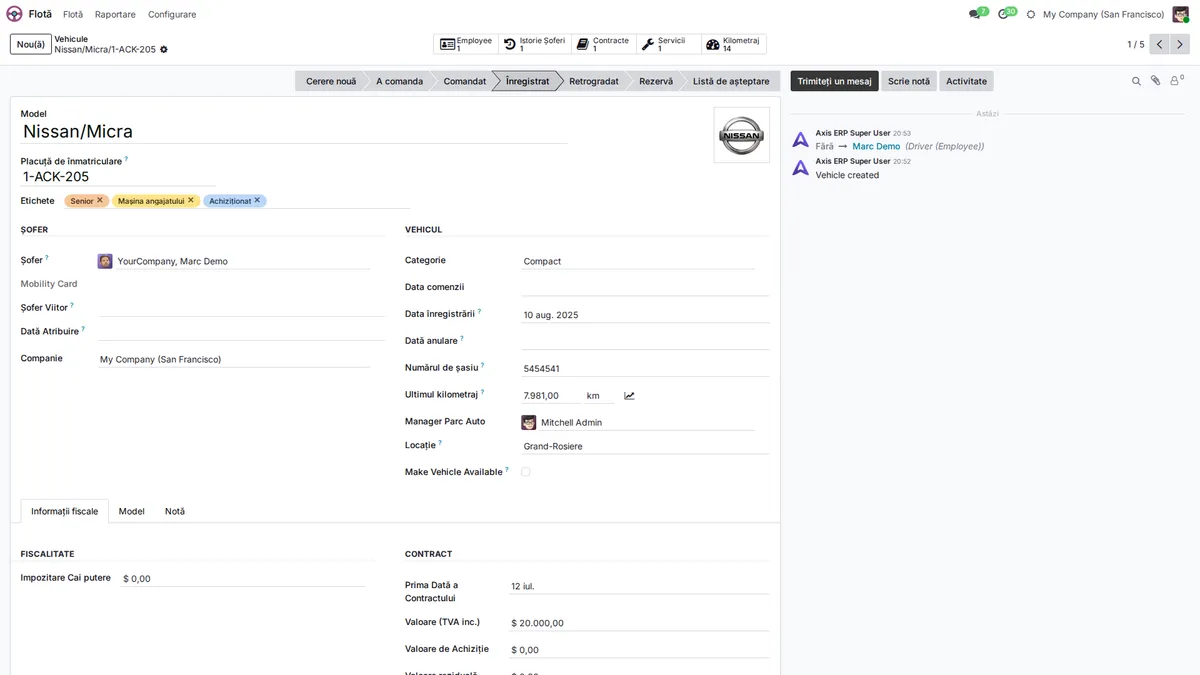The height and width of the screenshot is (675, 1200).
Task: Click the license plate field 1-ACK-205
Action: (118, 177)
